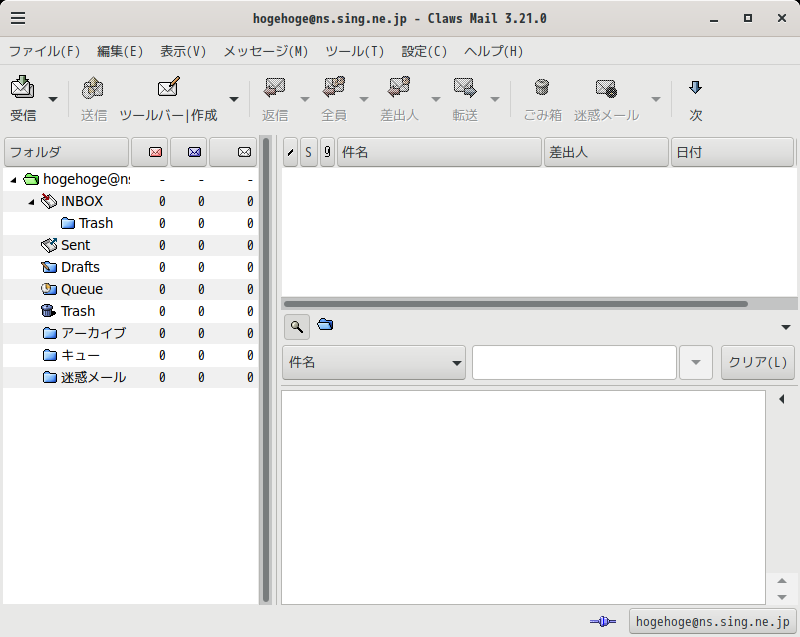Viewport: 800px width, 637px height.
Task: Open the dropdown arrow next to compose 作成
Action: 234,99
